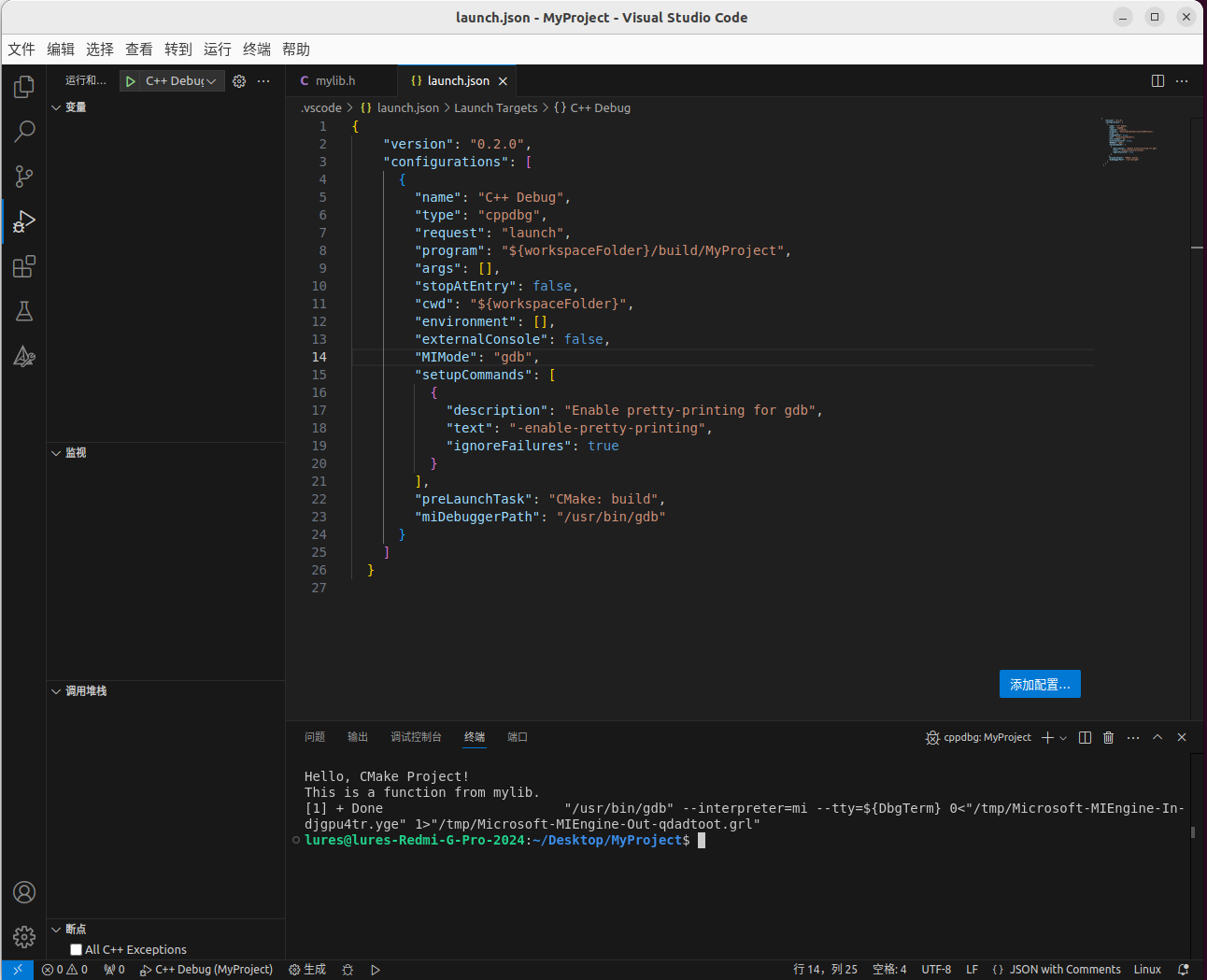
Task: Click the green Start Debugging play icon
Action: [131, 81]
